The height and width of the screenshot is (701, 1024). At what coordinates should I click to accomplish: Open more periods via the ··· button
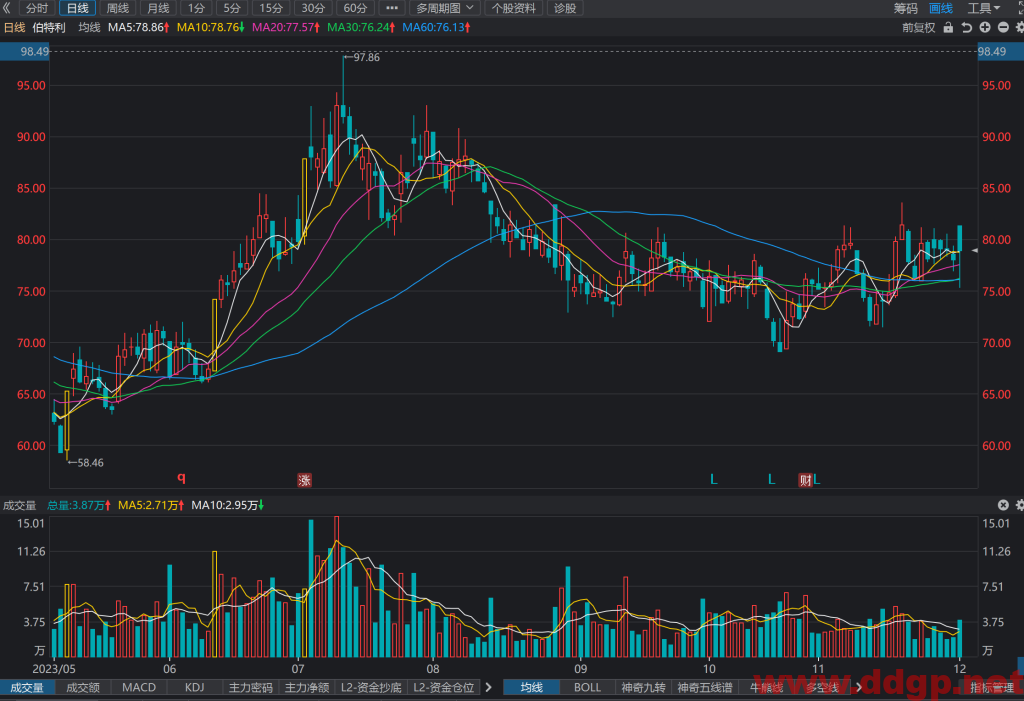click(392, 8)
